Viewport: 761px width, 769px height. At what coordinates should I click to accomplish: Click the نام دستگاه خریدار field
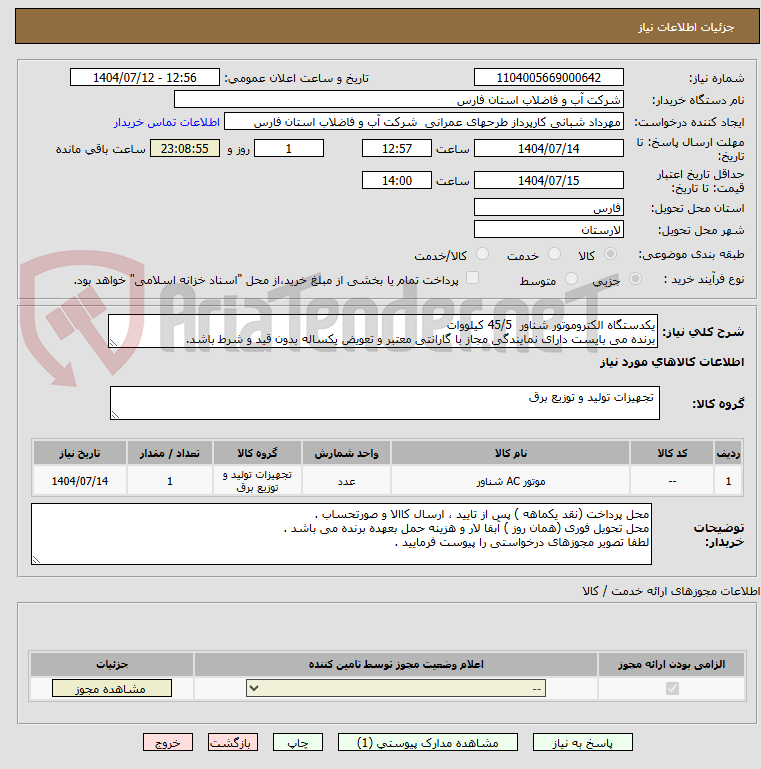click(x=399, y=100)
